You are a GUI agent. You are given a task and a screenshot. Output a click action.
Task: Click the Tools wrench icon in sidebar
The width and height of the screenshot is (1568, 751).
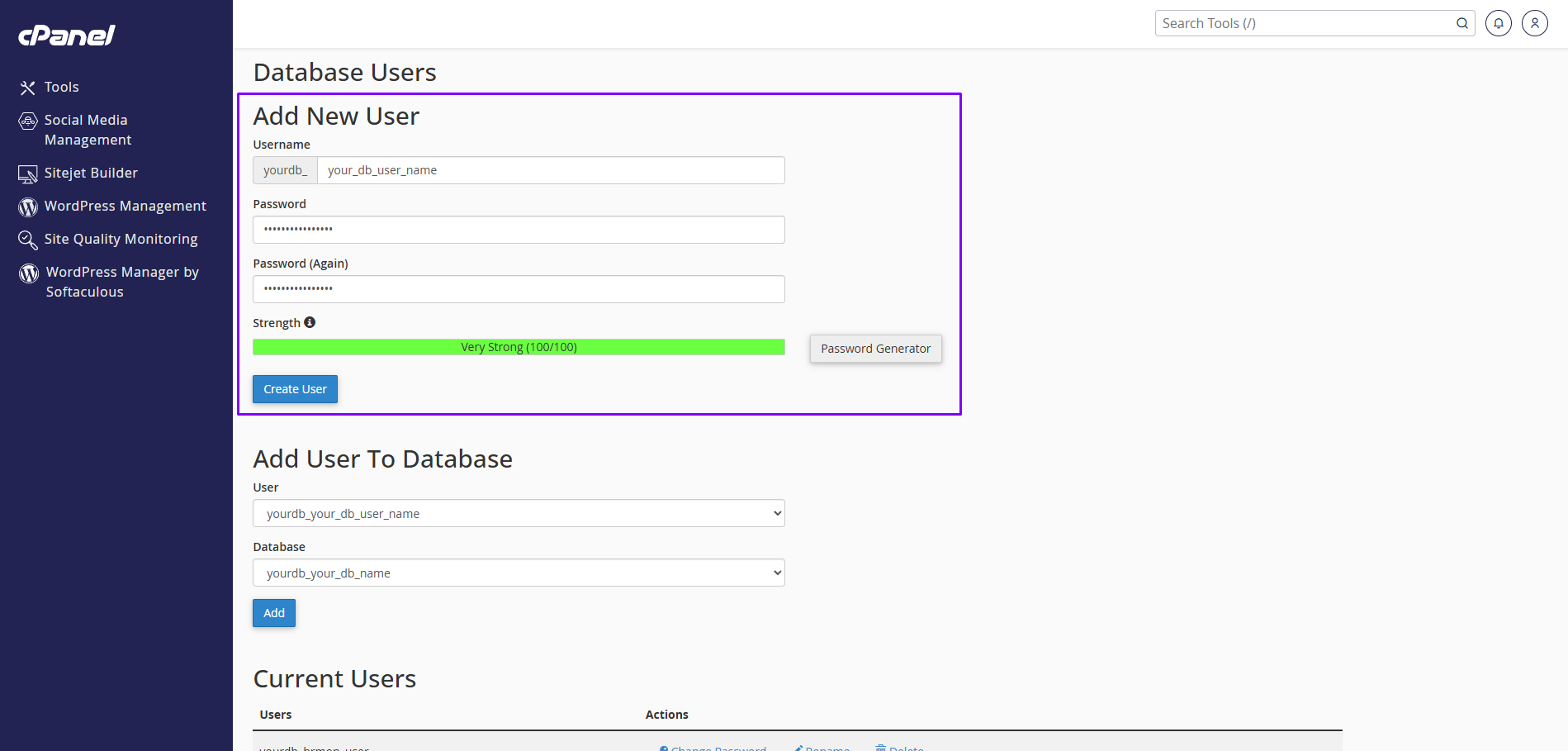coord(28,88)
